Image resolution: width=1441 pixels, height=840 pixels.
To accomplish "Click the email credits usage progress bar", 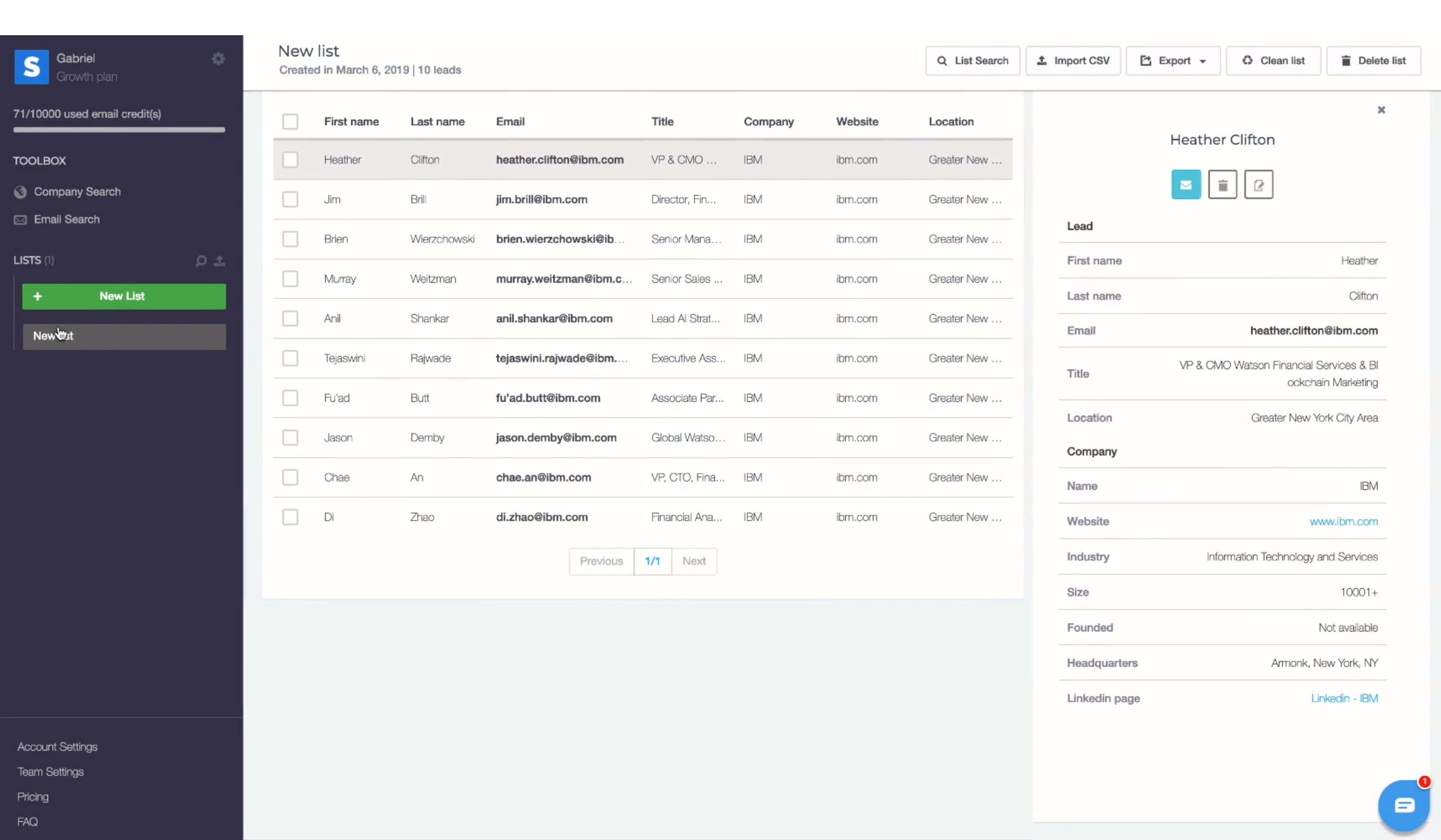I will click(119, 130).
